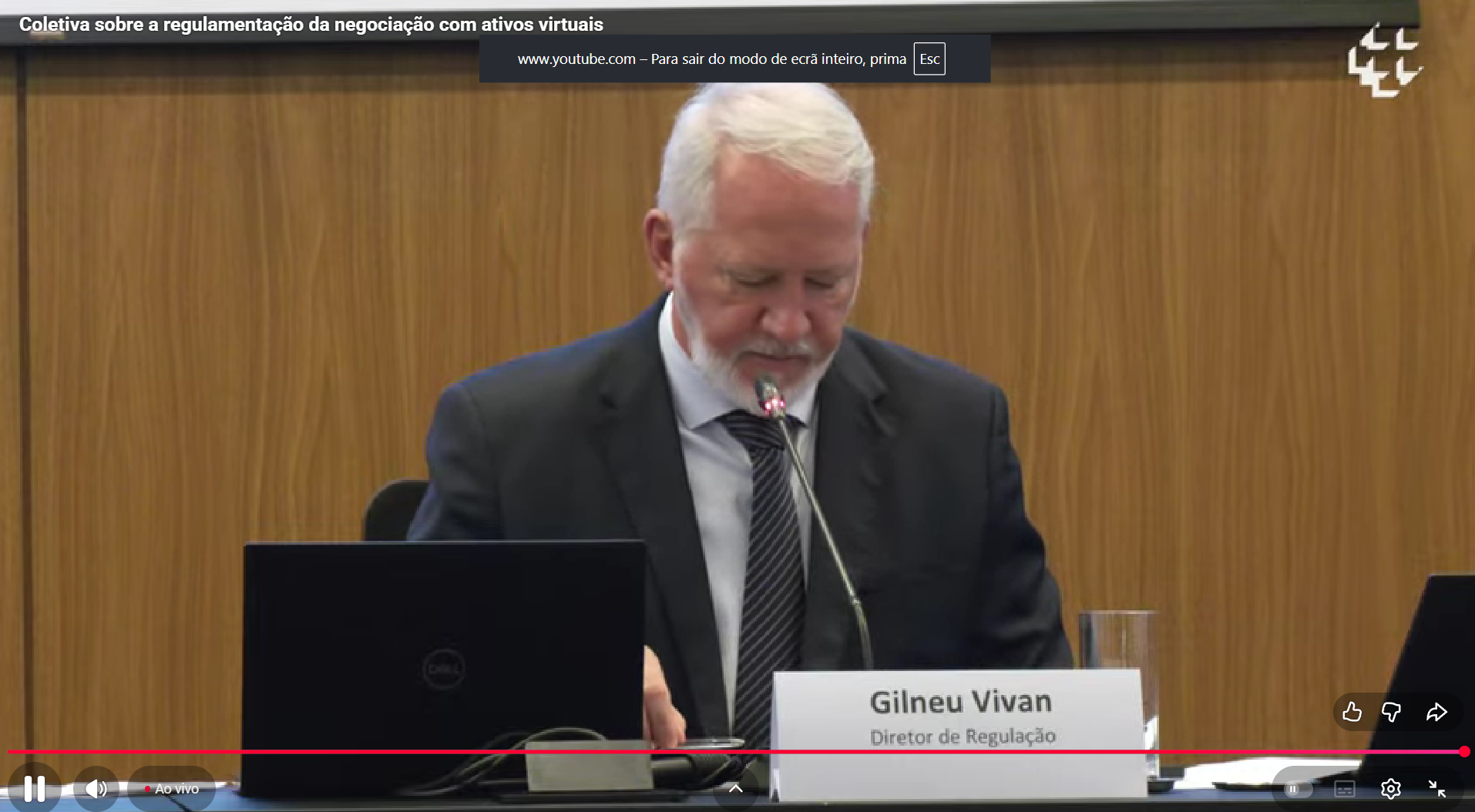Toggle subtitles/closed captions button
The width and height of the screenshot is (1475, 812).
coord(1344,789)
